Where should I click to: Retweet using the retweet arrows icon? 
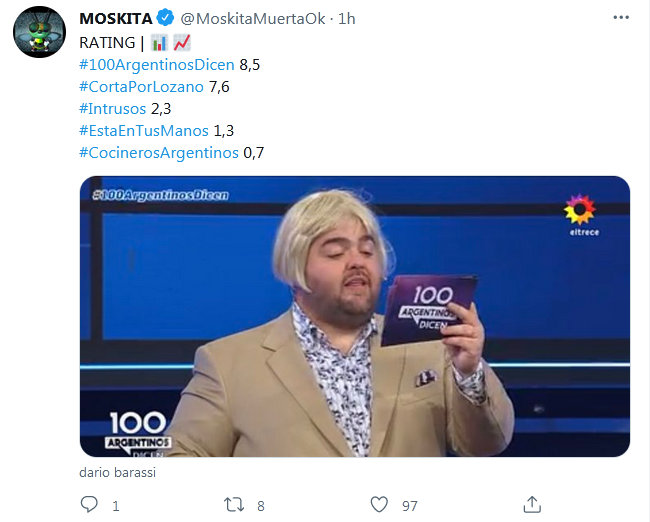pyautogui.click(x=234, y=505)
